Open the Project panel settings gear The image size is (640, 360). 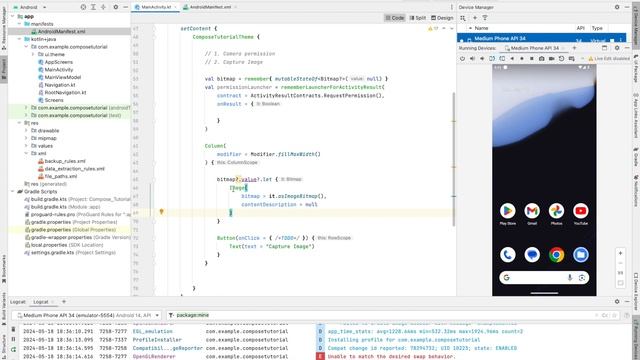116,7
